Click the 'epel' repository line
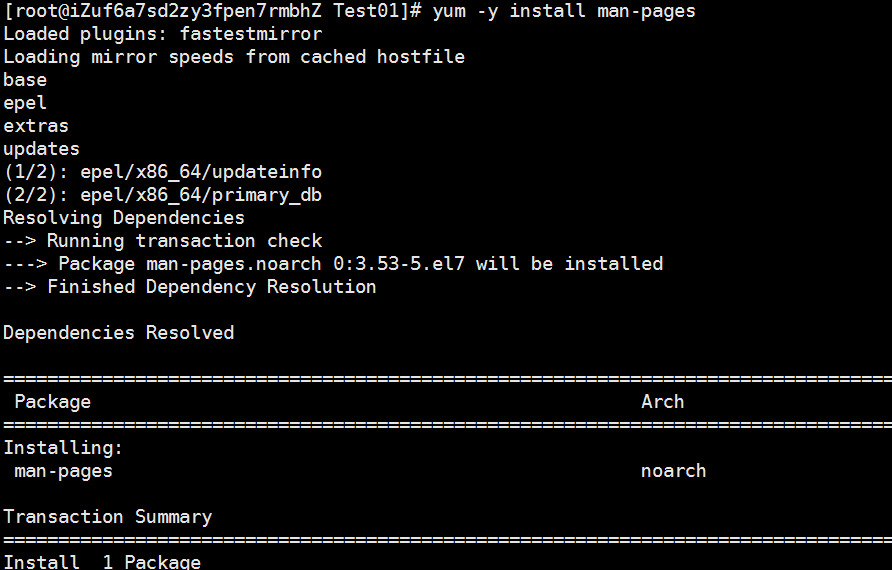 coord(25,104)
